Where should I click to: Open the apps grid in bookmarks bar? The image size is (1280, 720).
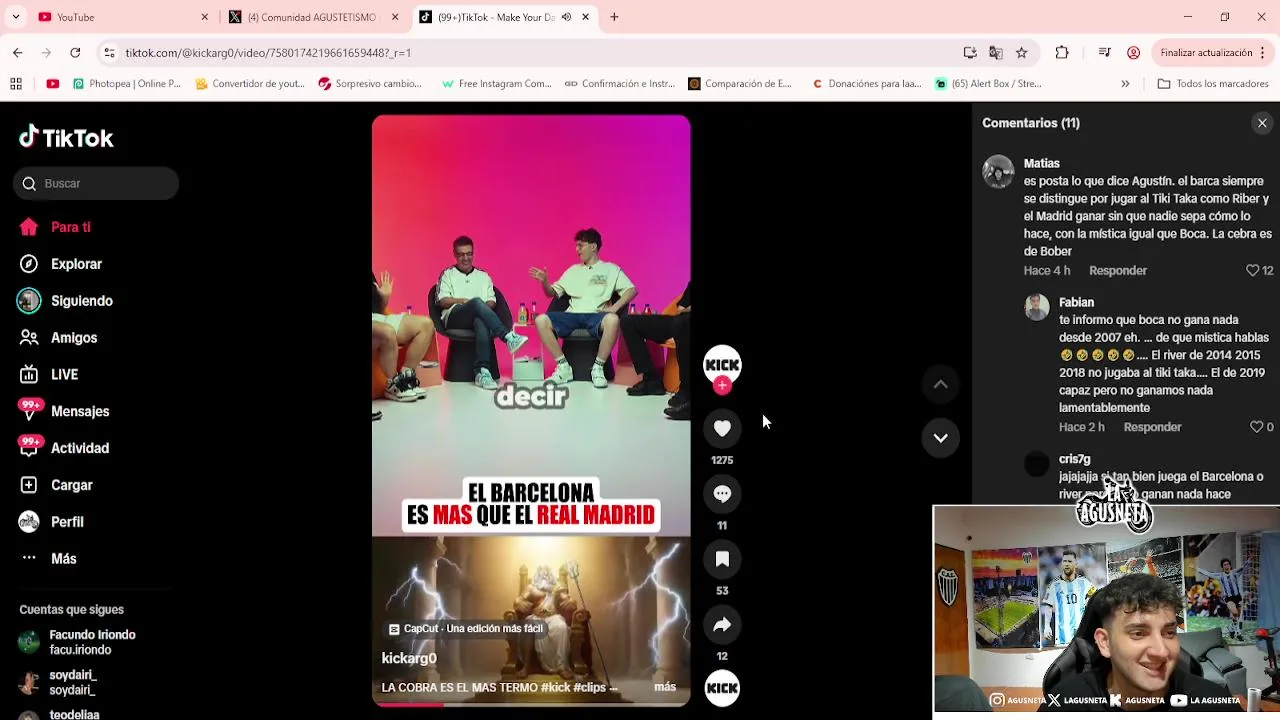pos(16,84)
